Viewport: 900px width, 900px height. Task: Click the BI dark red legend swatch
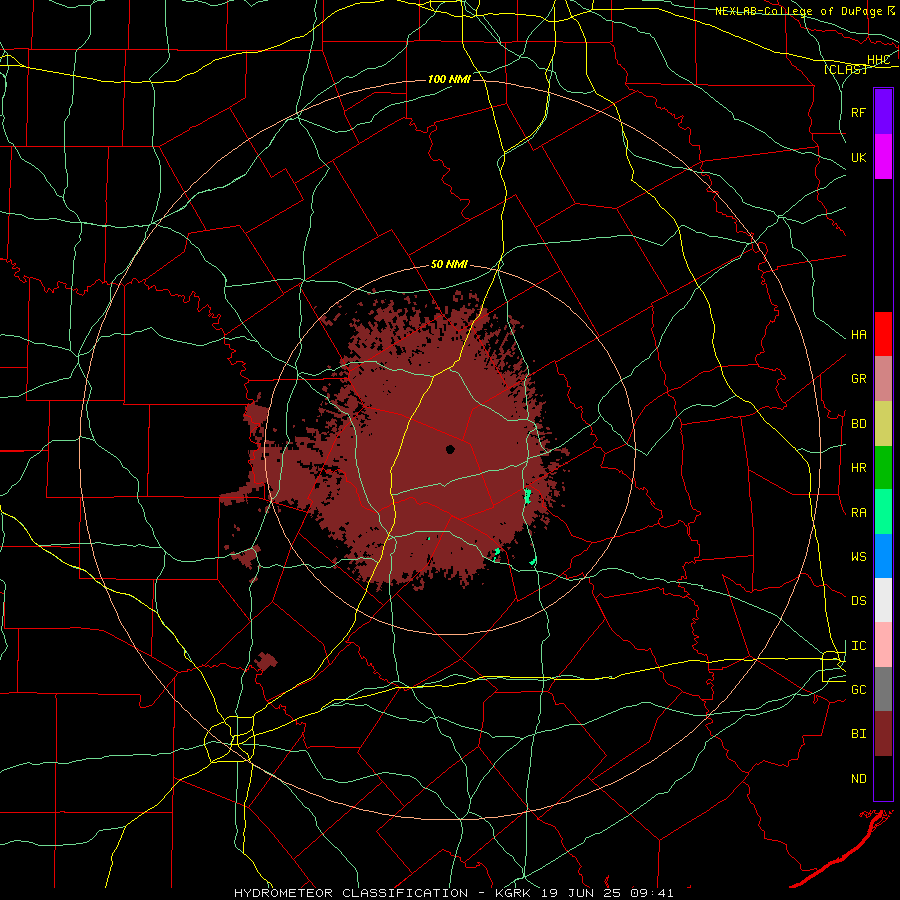pos(883,734)
